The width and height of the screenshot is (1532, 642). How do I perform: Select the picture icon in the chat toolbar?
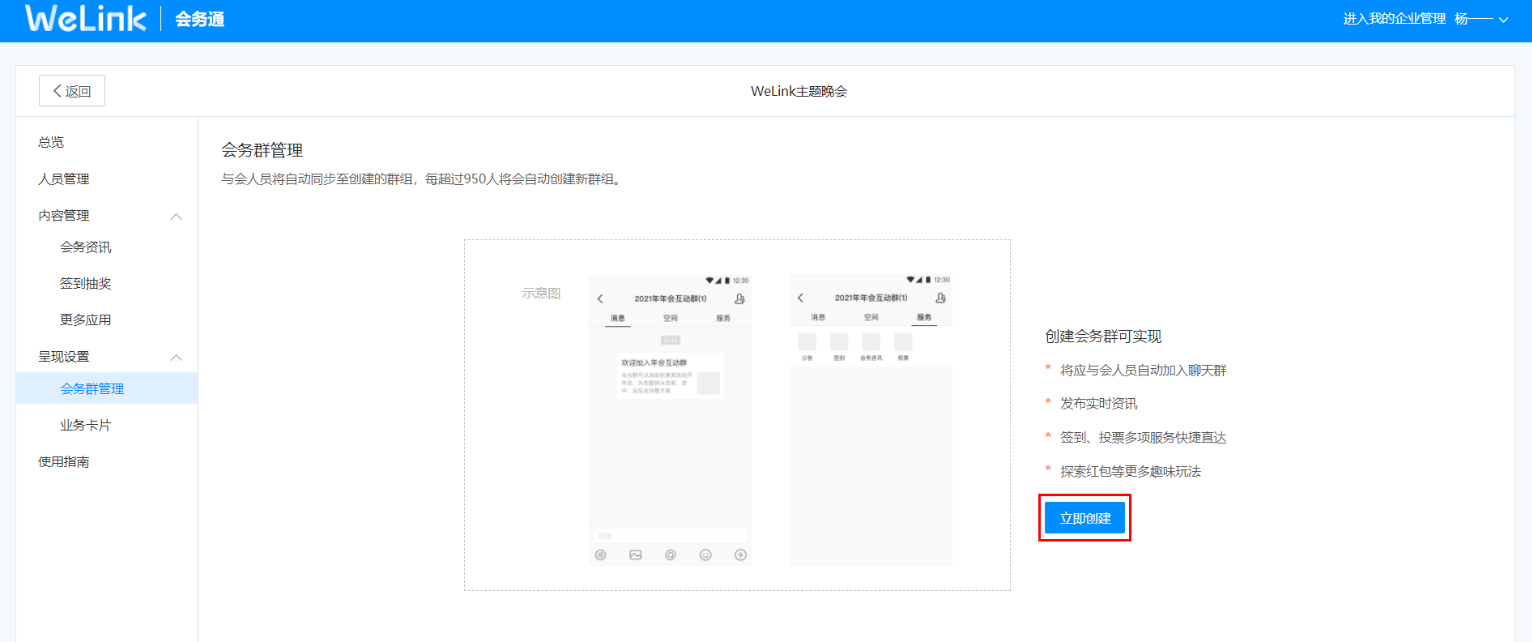[x=634, y=554]
